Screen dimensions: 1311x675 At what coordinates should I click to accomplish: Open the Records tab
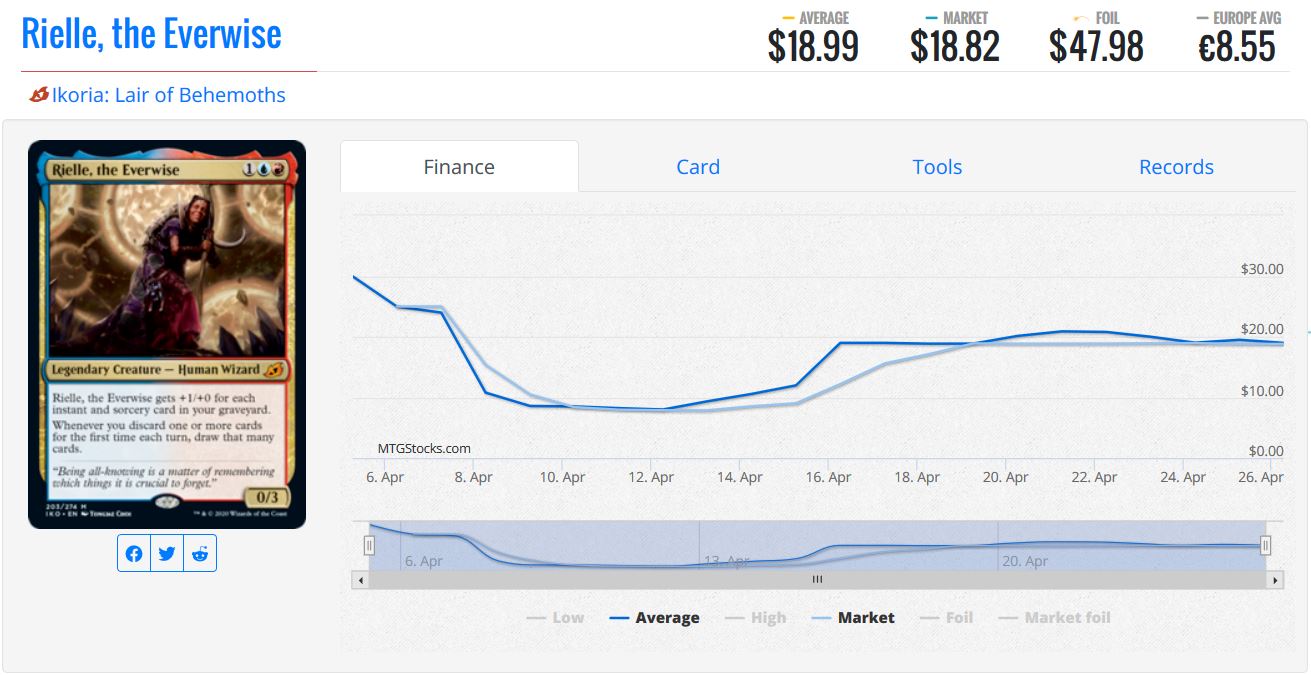tap(1176, 167)
